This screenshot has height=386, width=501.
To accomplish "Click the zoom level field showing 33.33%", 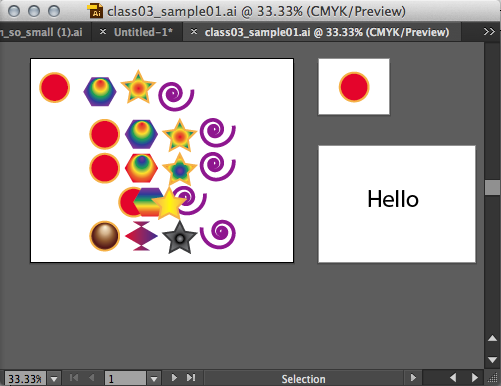I will 25,379.
